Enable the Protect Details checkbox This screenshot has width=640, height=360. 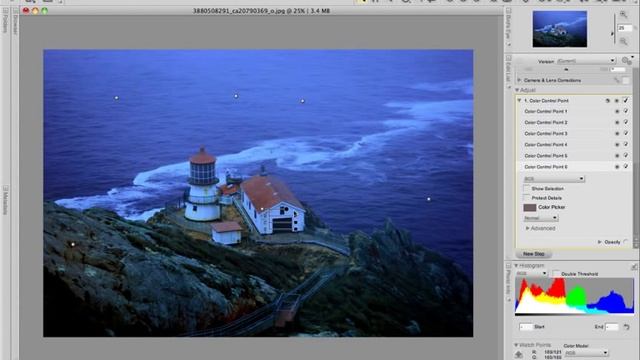pyautogui.click(x=527, y=198)
